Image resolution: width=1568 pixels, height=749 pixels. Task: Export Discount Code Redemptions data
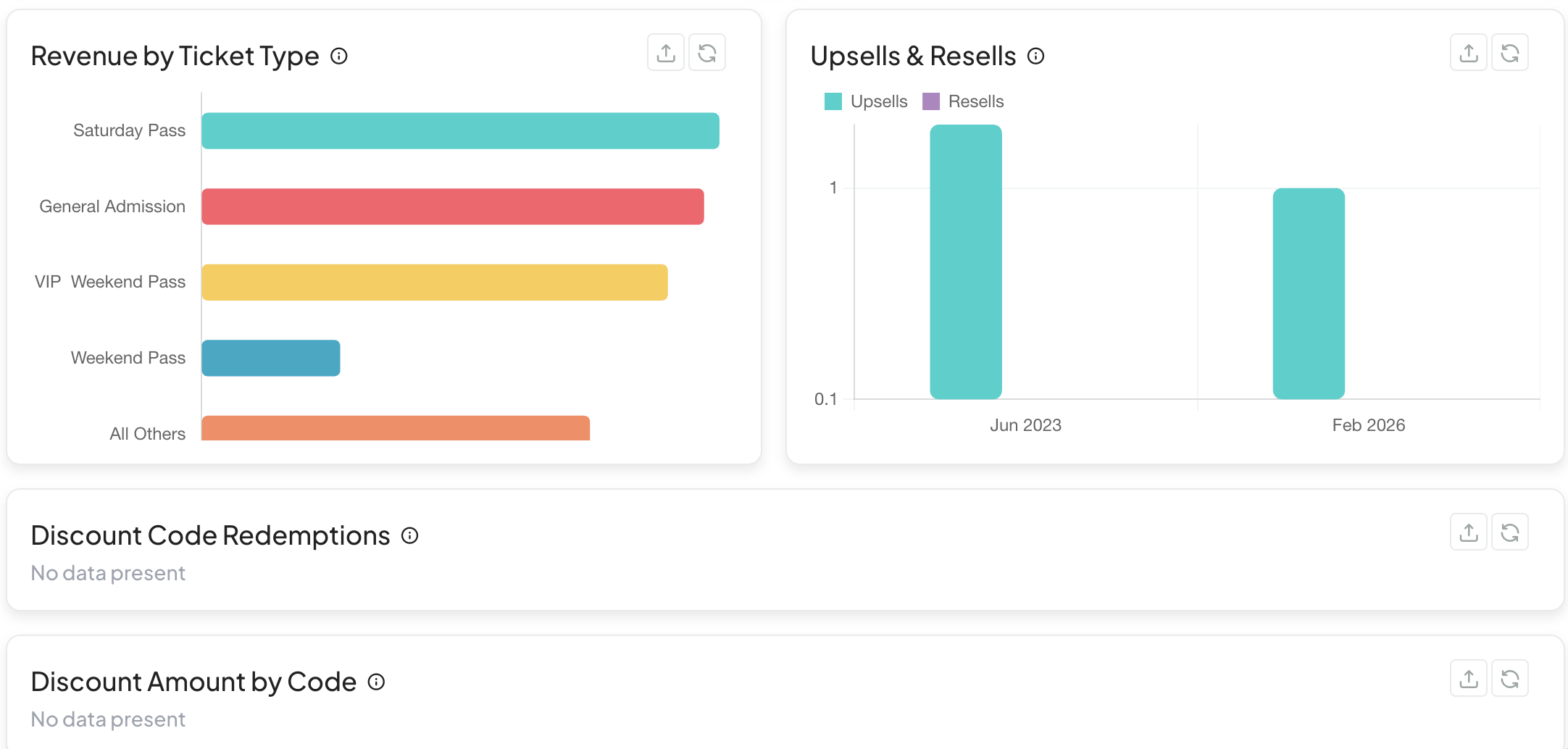pos(1469,532)
